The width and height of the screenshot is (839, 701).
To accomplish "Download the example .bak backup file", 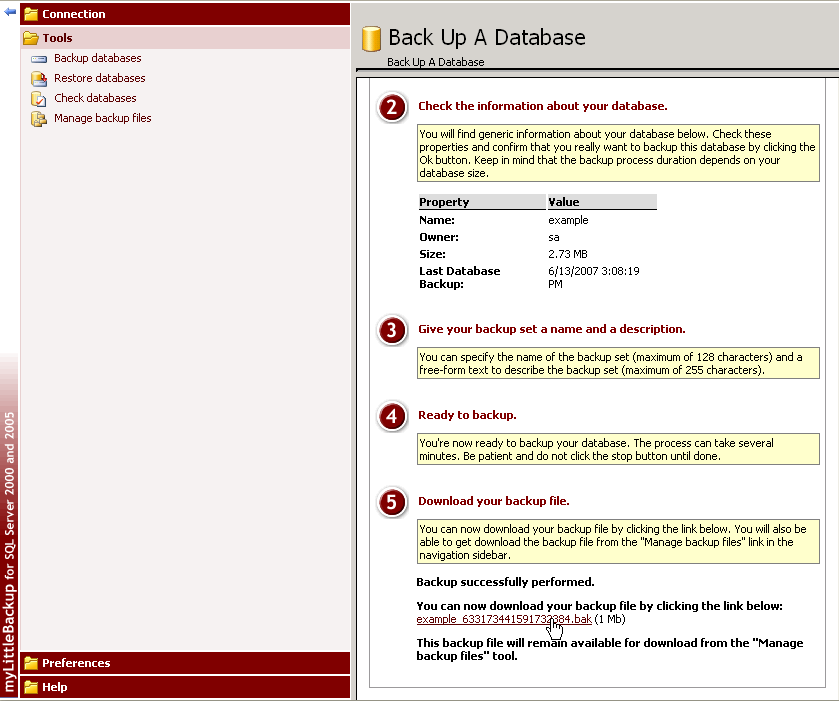I will [x=504, y=619].
